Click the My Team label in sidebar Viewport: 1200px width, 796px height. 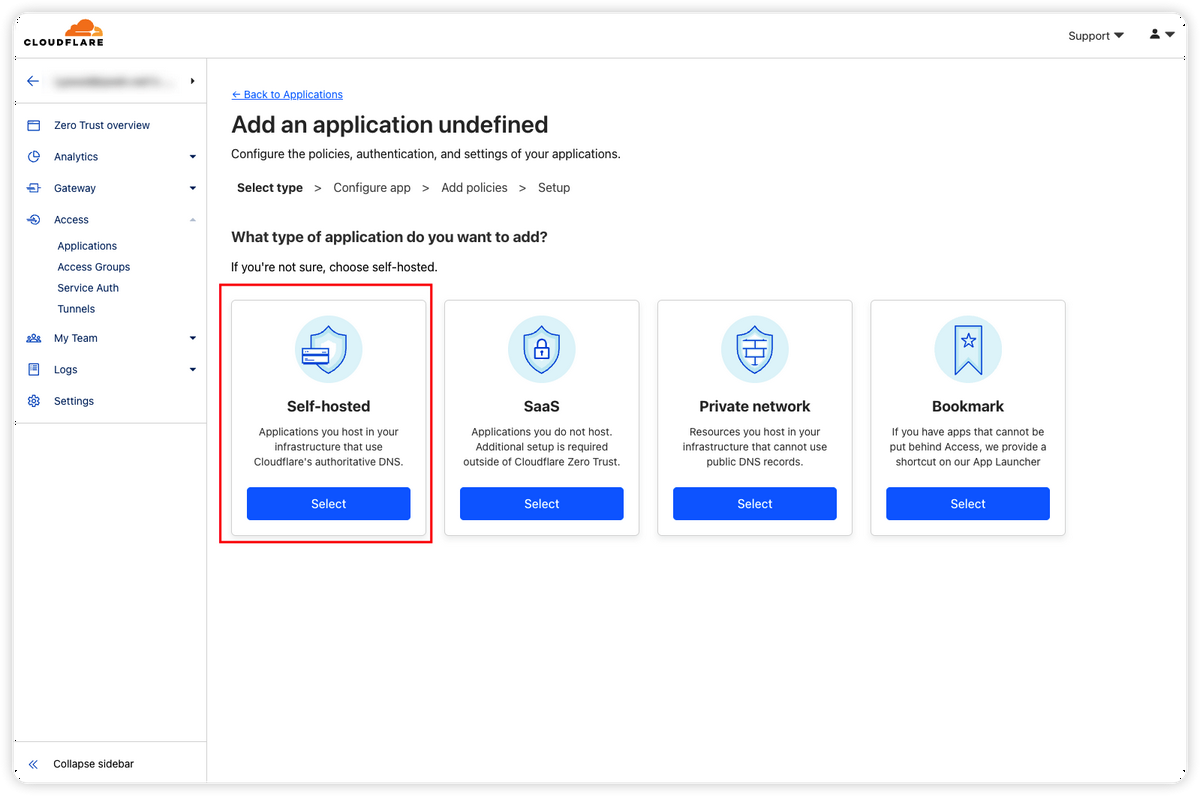tap(76, 338)
